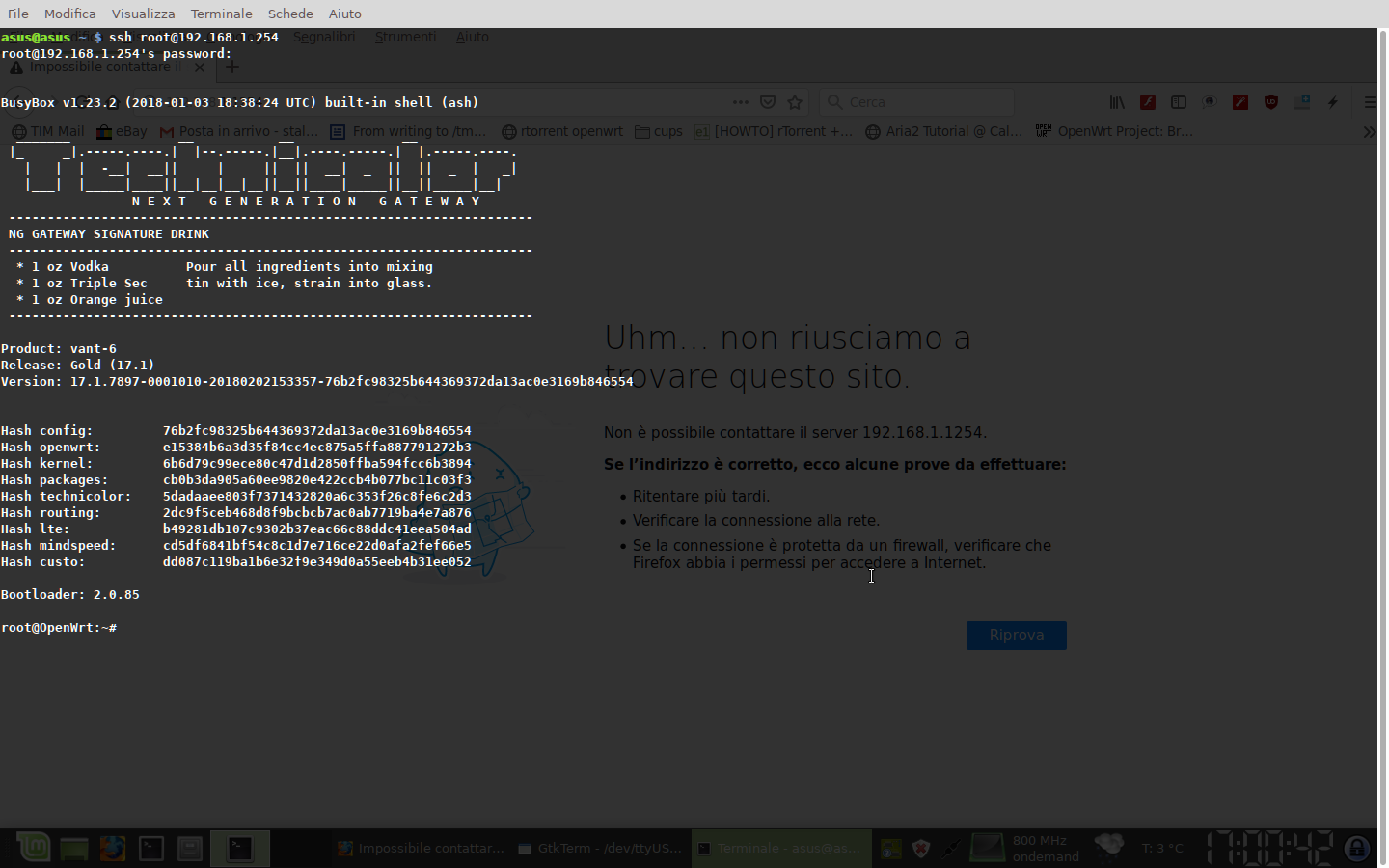Click the Riprova button on Firefox page
The image size is (1389, 868).
click(1017, 636)
